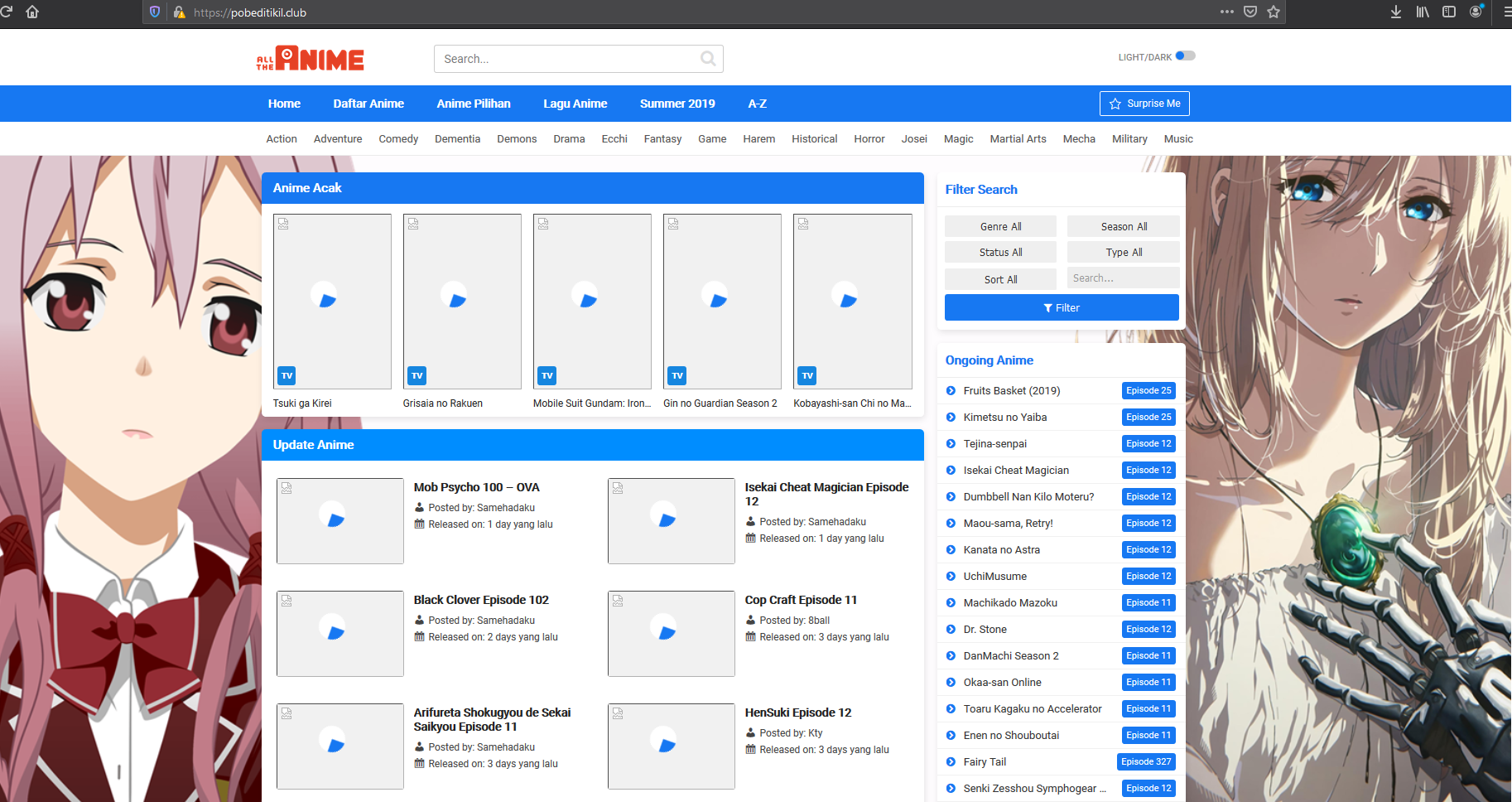Viewport: 1512px width, 802px height.
Task: Open the Genre All dropdown
Action: (1000, 226)
